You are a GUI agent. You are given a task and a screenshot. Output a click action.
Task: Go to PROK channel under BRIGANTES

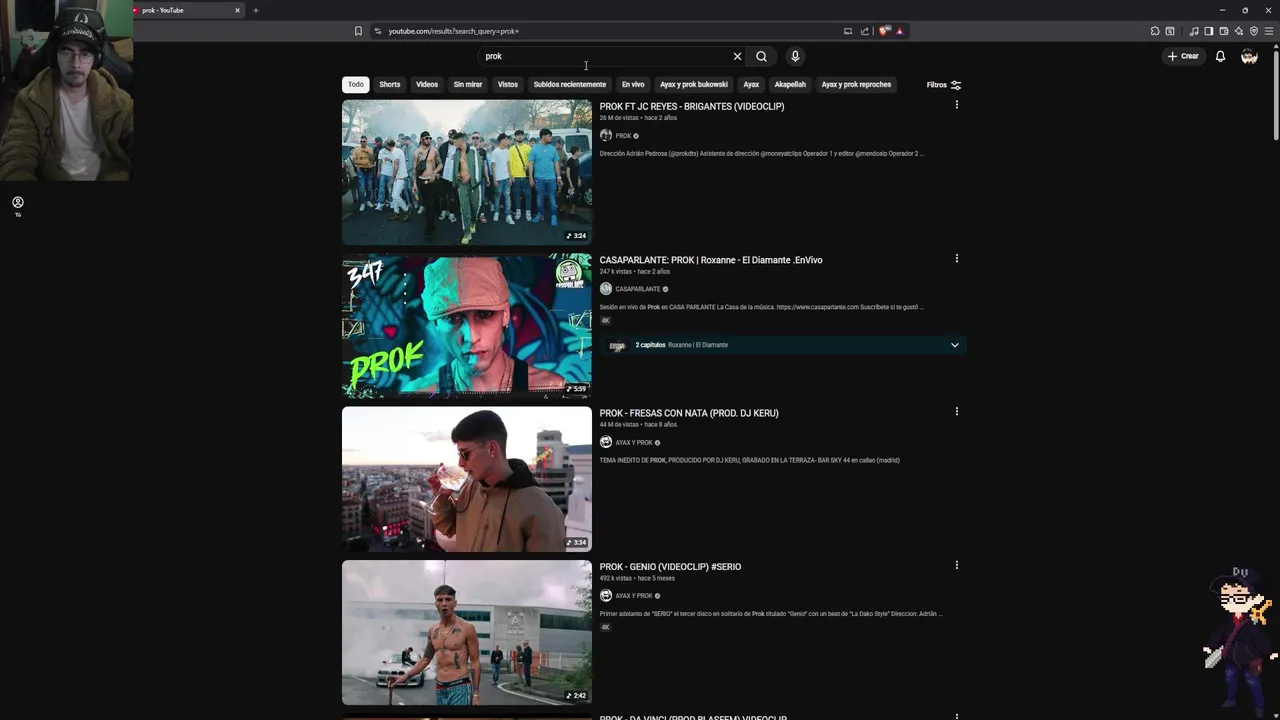click(x=624, y=136)
